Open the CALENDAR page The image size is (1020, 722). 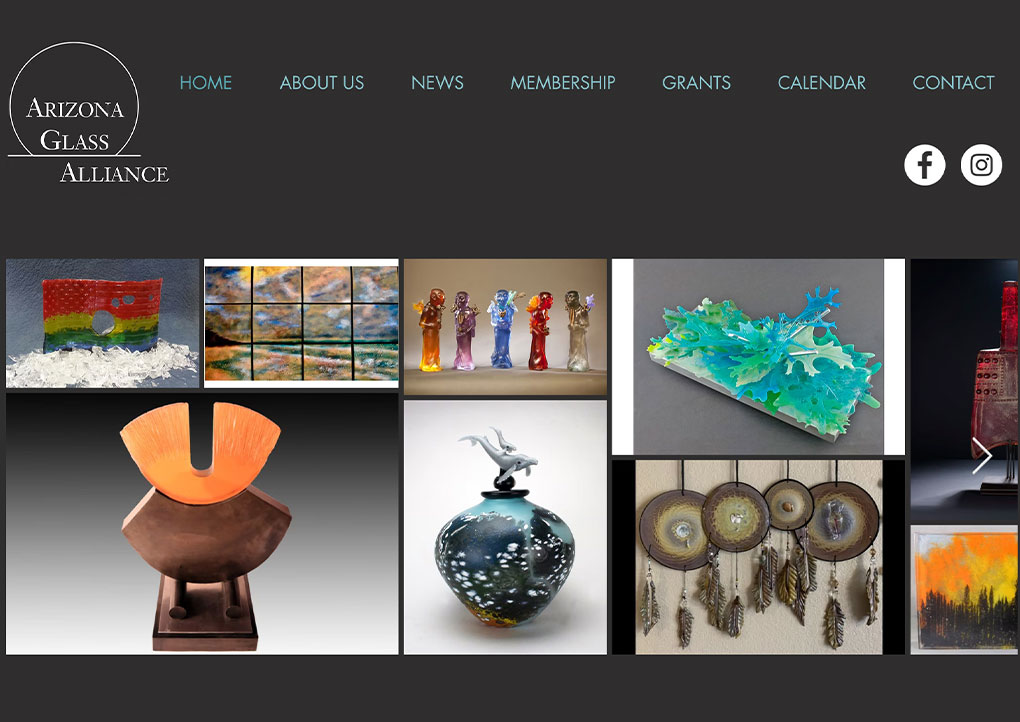point(822,83)
